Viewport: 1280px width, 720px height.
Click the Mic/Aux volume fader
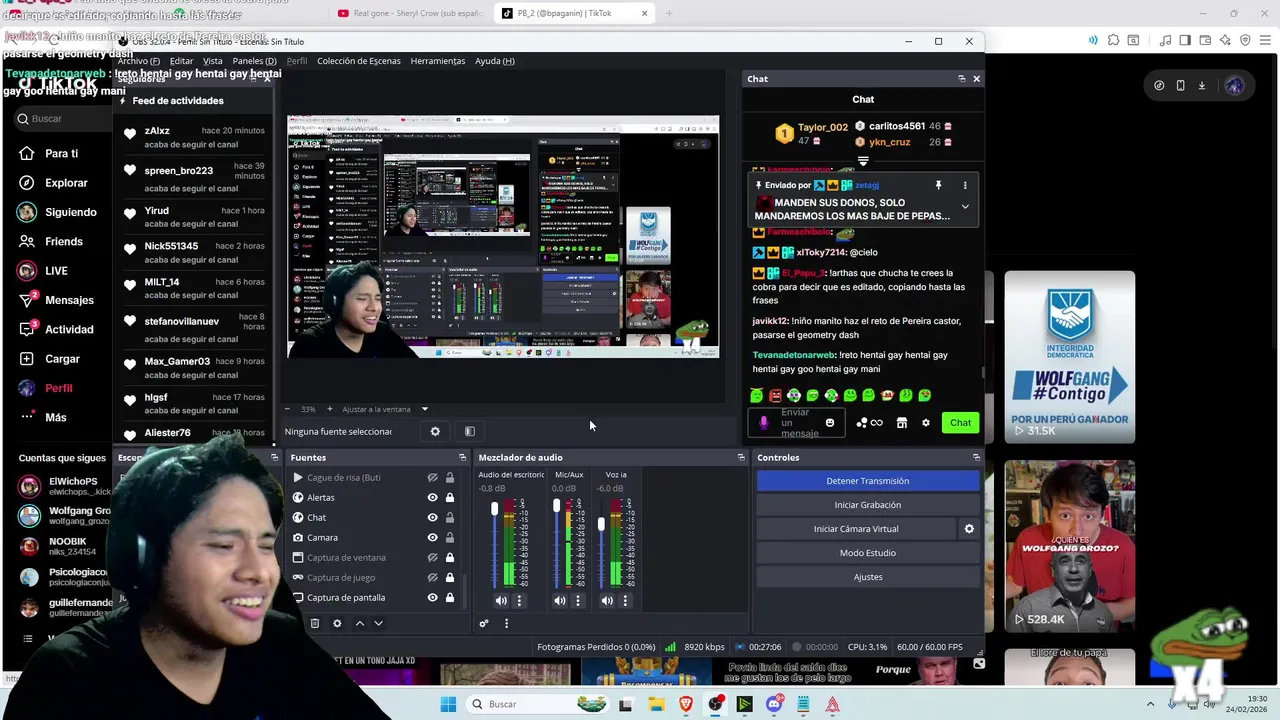click(x=556, y=506)
